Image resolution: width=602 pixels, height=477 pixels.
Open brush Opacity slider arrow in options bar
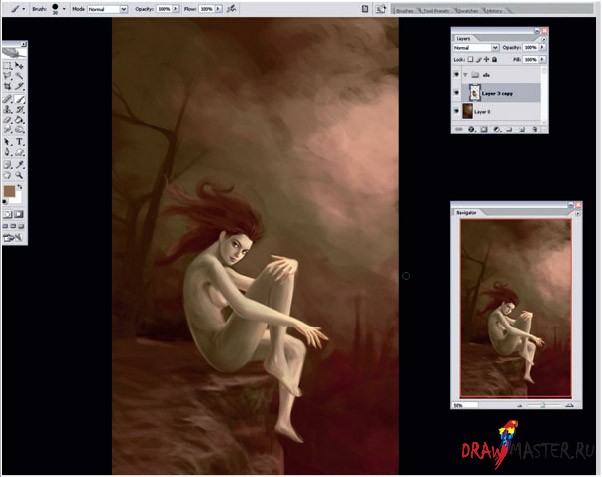pyautogui.click(x=176, y=8)
